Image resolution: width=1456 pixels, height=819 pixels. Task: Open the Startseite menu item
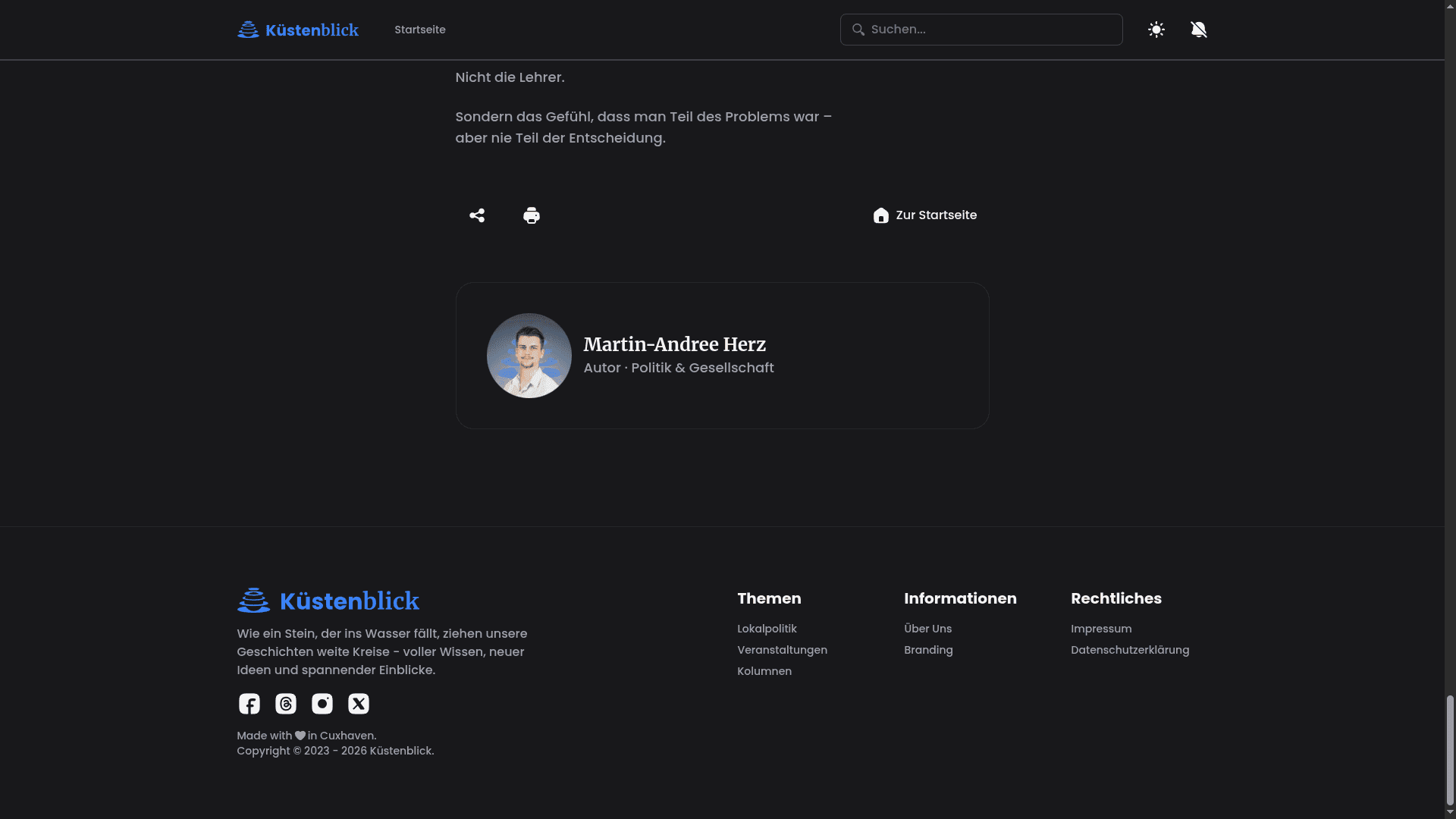420,30
